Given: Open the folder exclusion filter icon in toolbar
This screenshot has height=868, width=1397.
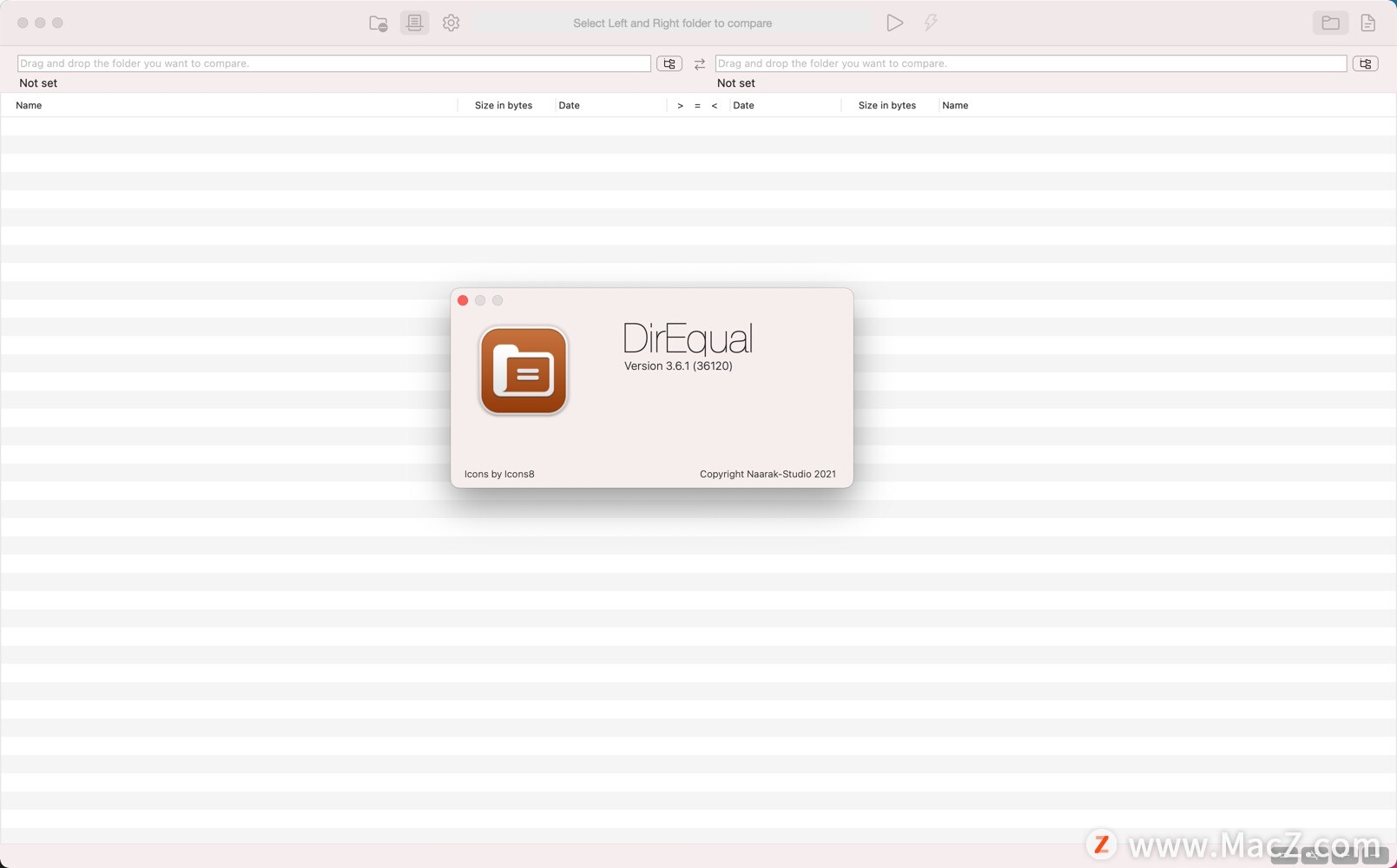Looking at the screenshot, I should coord(378,23).
